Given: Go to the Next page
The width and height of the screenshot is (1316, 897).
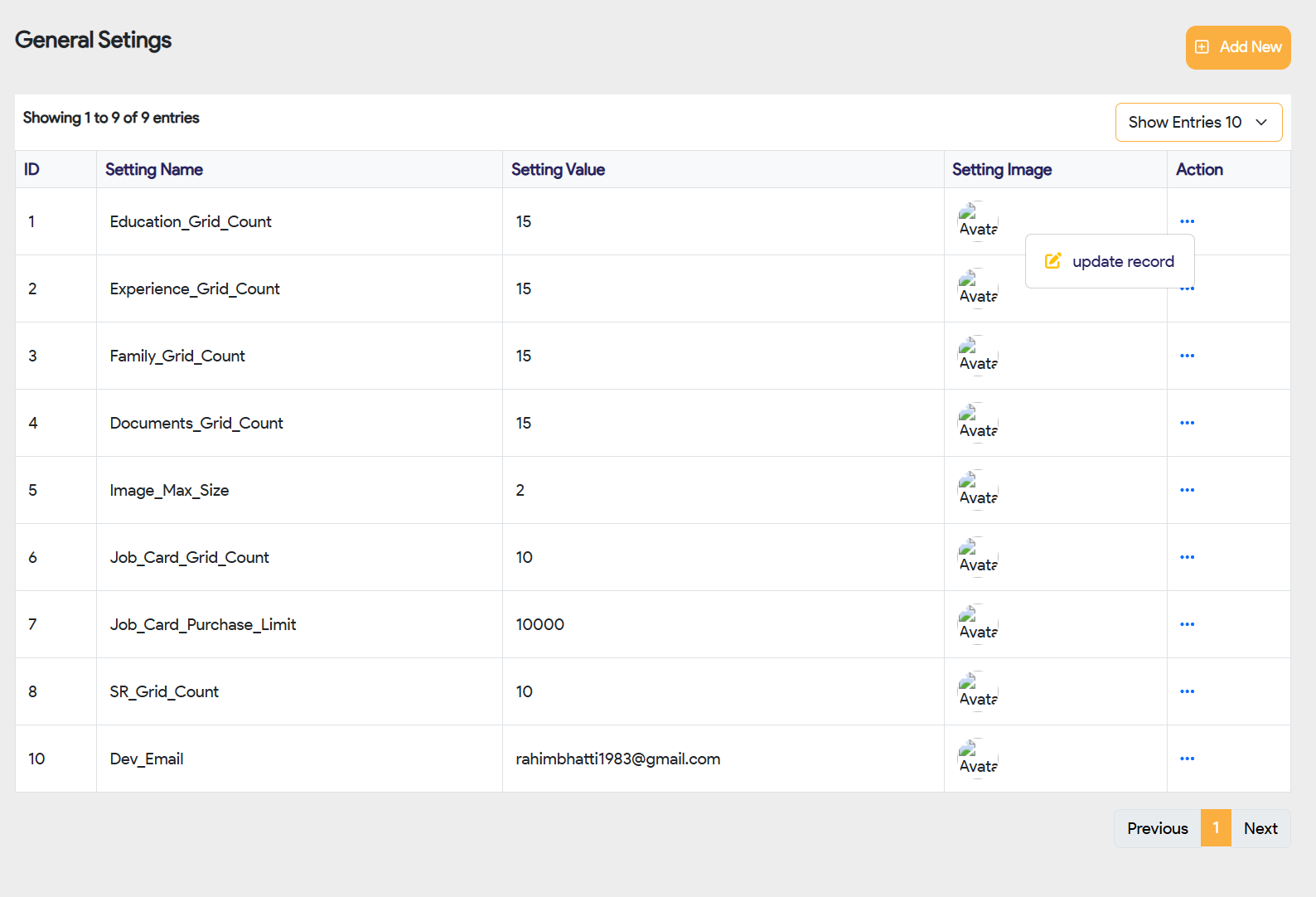Looking at the screenshot, I should [1260, 828].
